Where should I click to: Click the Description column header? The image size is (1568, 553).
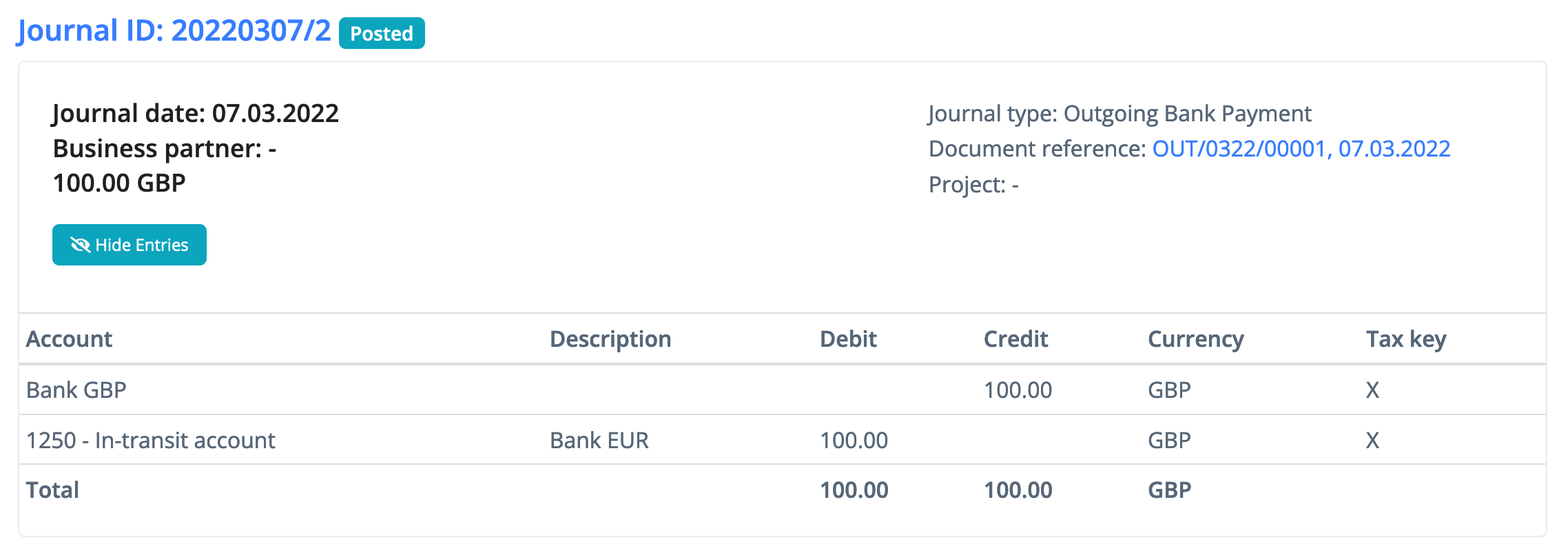[610, 339]
